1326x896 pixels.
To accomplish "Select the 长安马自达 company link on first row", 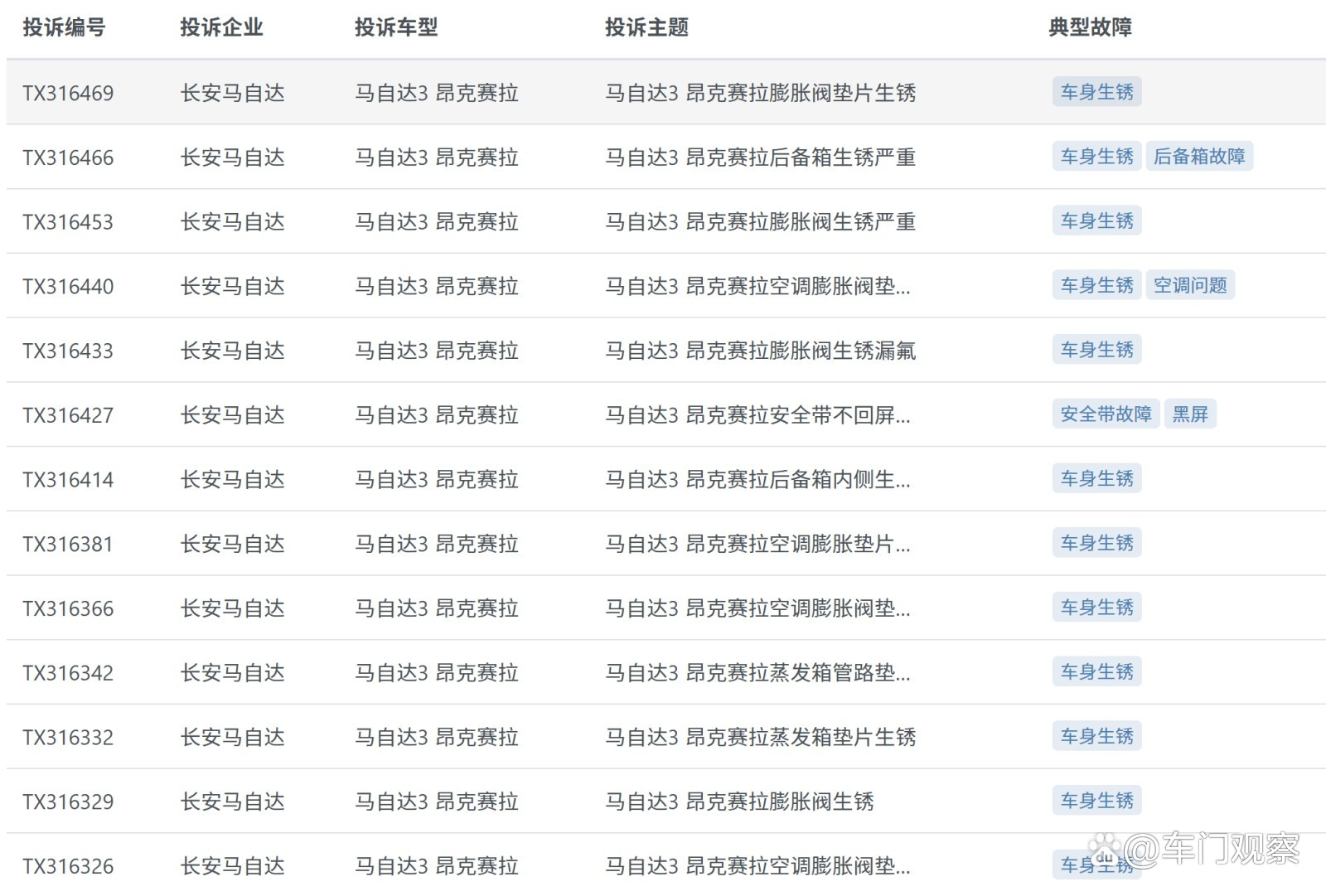I will point(233,94).
